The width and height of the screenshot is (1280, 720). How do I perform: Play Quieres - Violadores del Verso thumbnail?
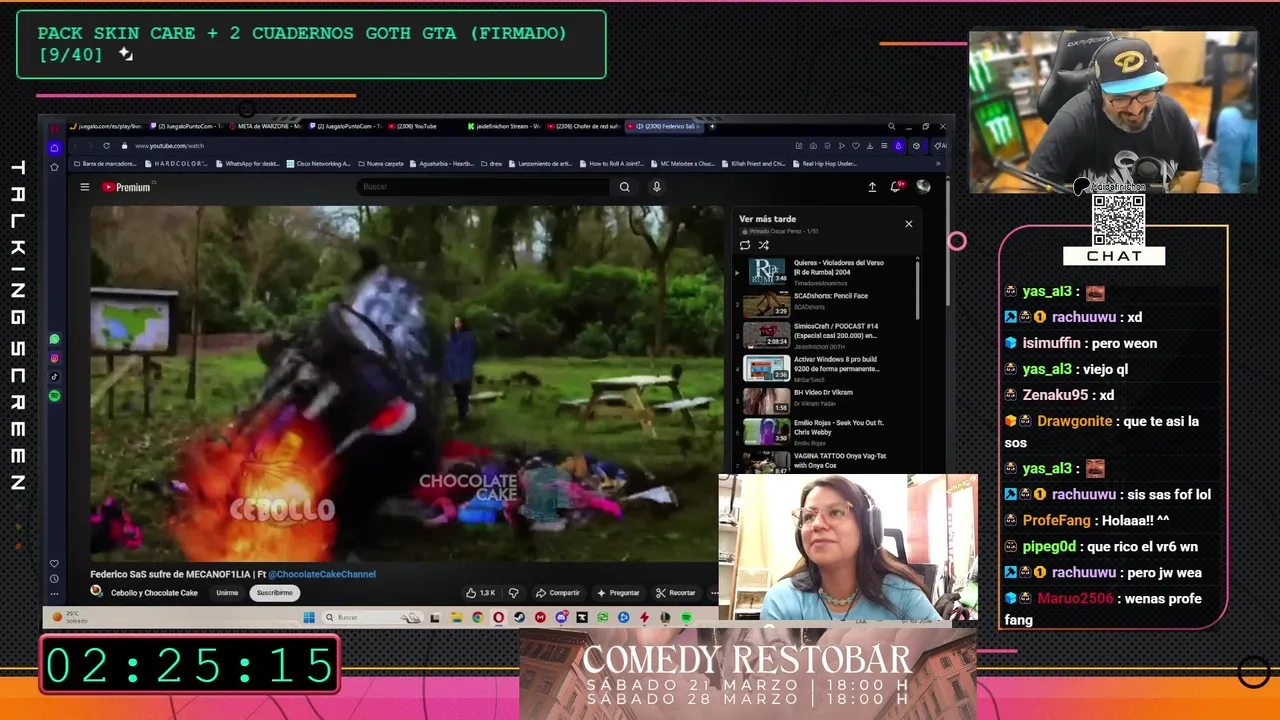tap(767, 271)
